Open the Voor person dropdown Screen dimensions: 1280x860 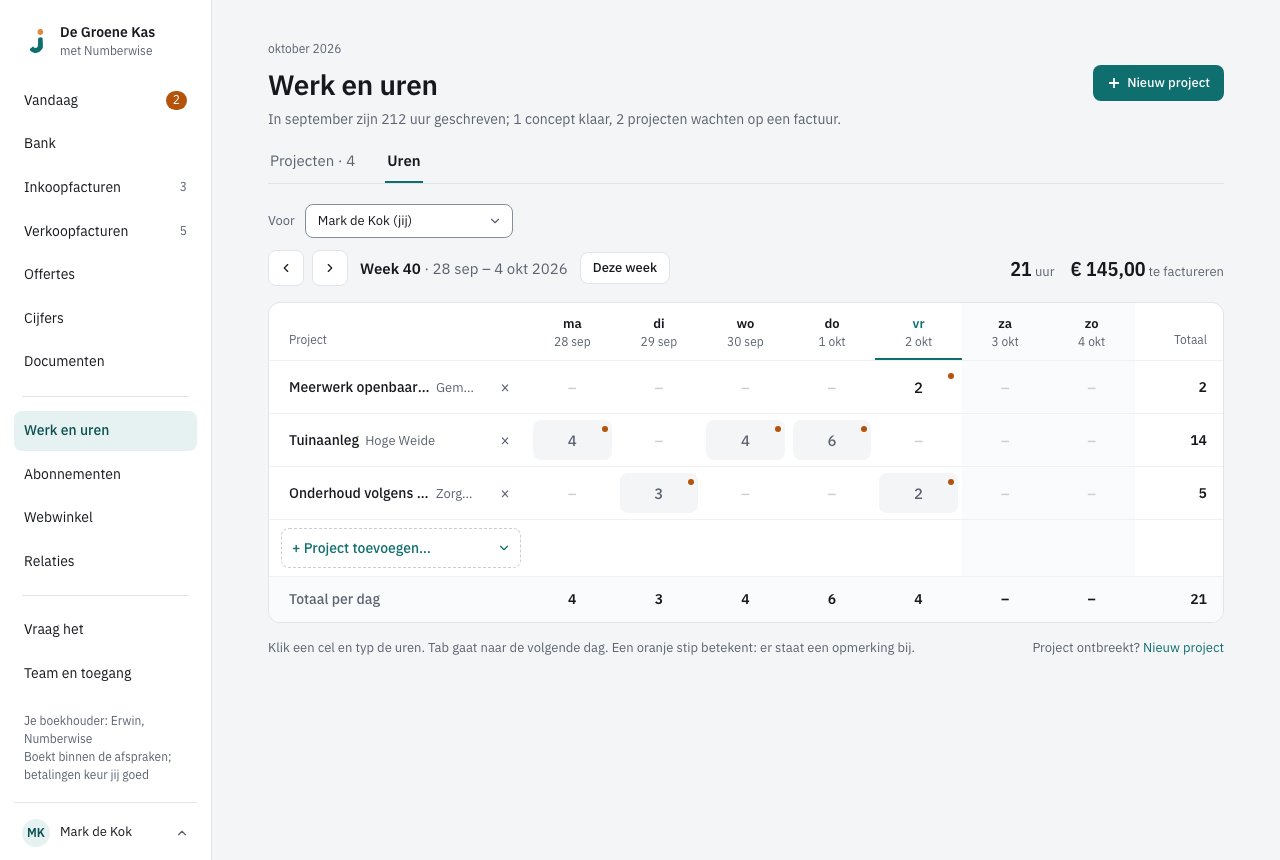409,221
